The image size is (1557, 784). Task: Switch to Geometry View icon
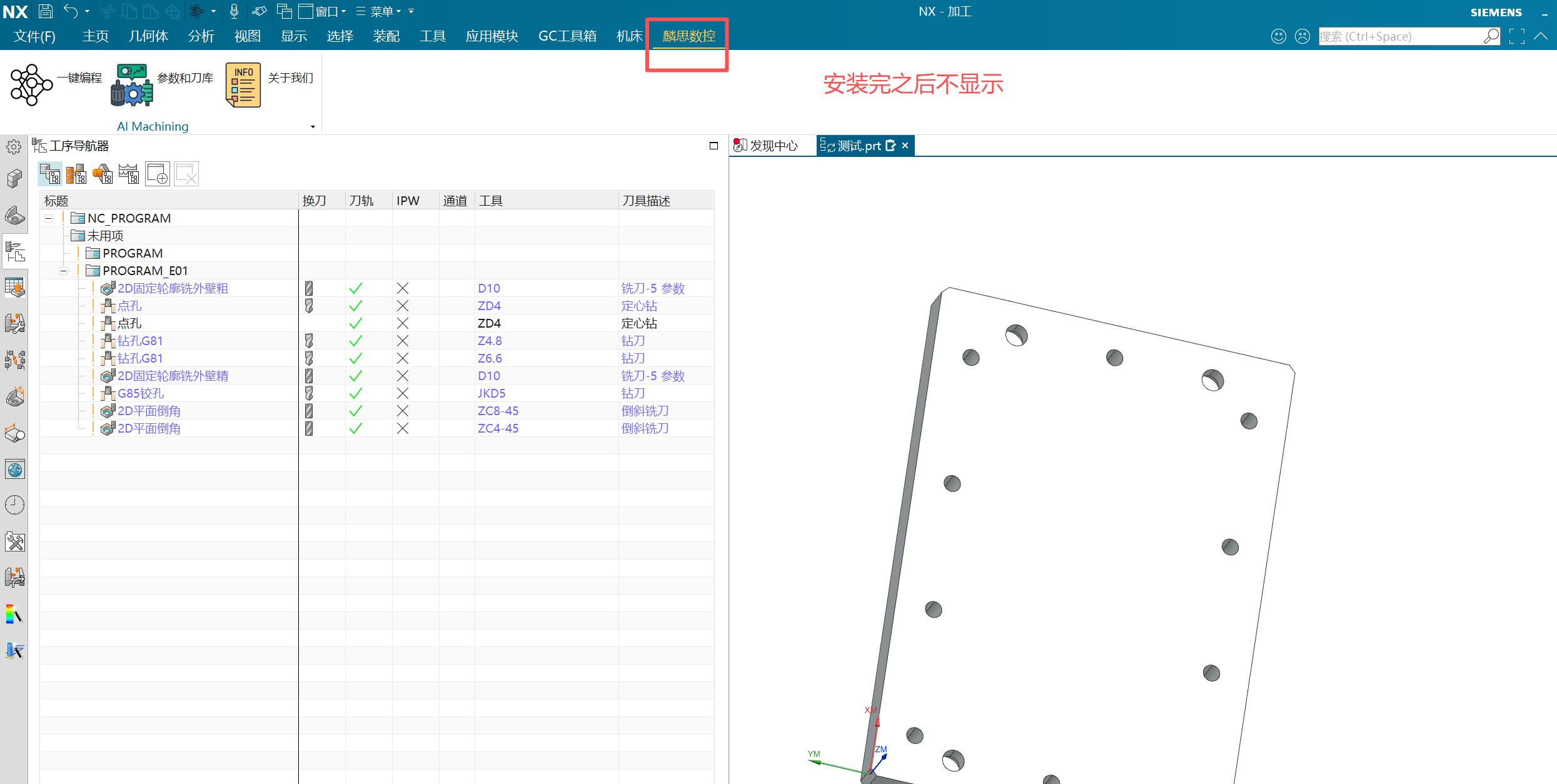[103, 174]
